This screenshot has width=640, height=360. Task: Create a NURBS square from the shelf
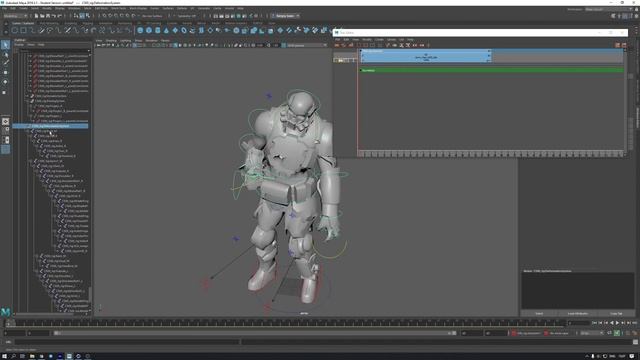pyautogui.click(x=24, y=31)
